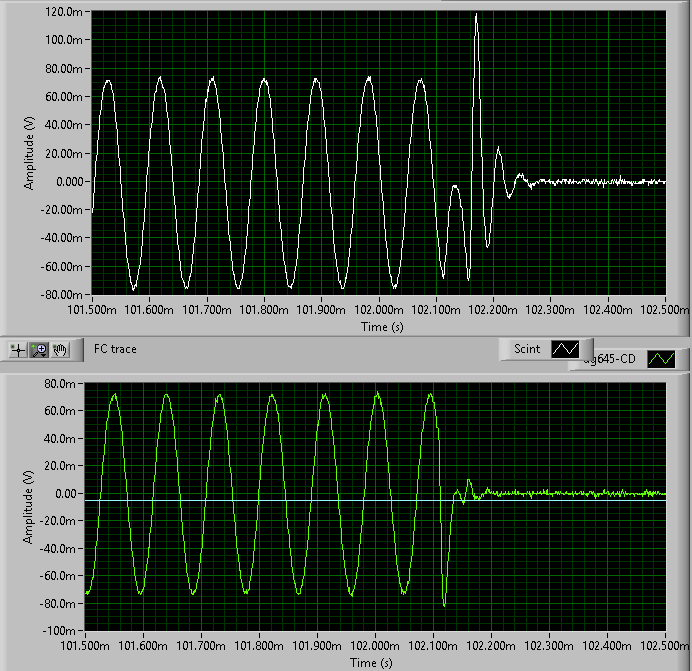Click the FC trace graph label
The image size is (692, 671).
[115, 349]
